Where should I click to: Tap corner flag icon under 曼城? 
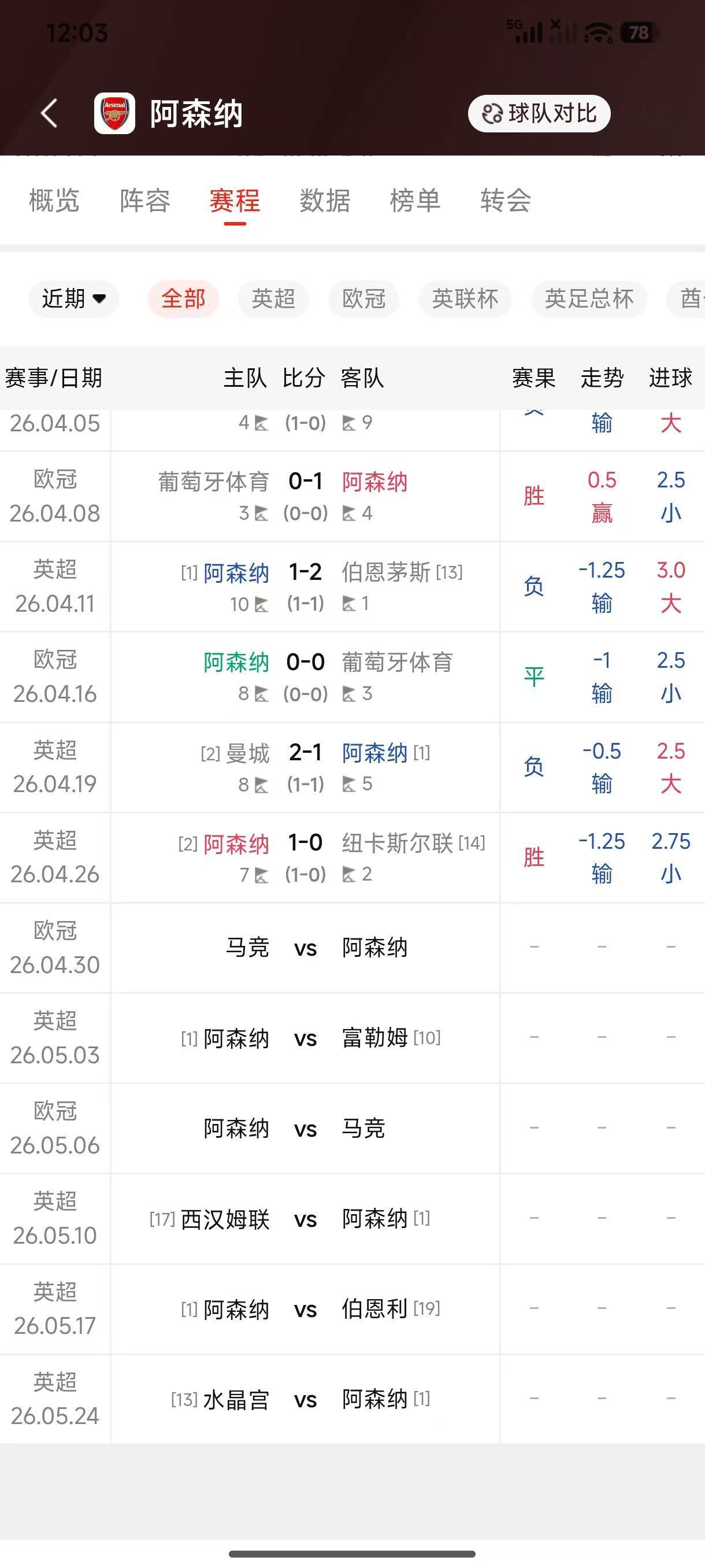pos(261,785)
